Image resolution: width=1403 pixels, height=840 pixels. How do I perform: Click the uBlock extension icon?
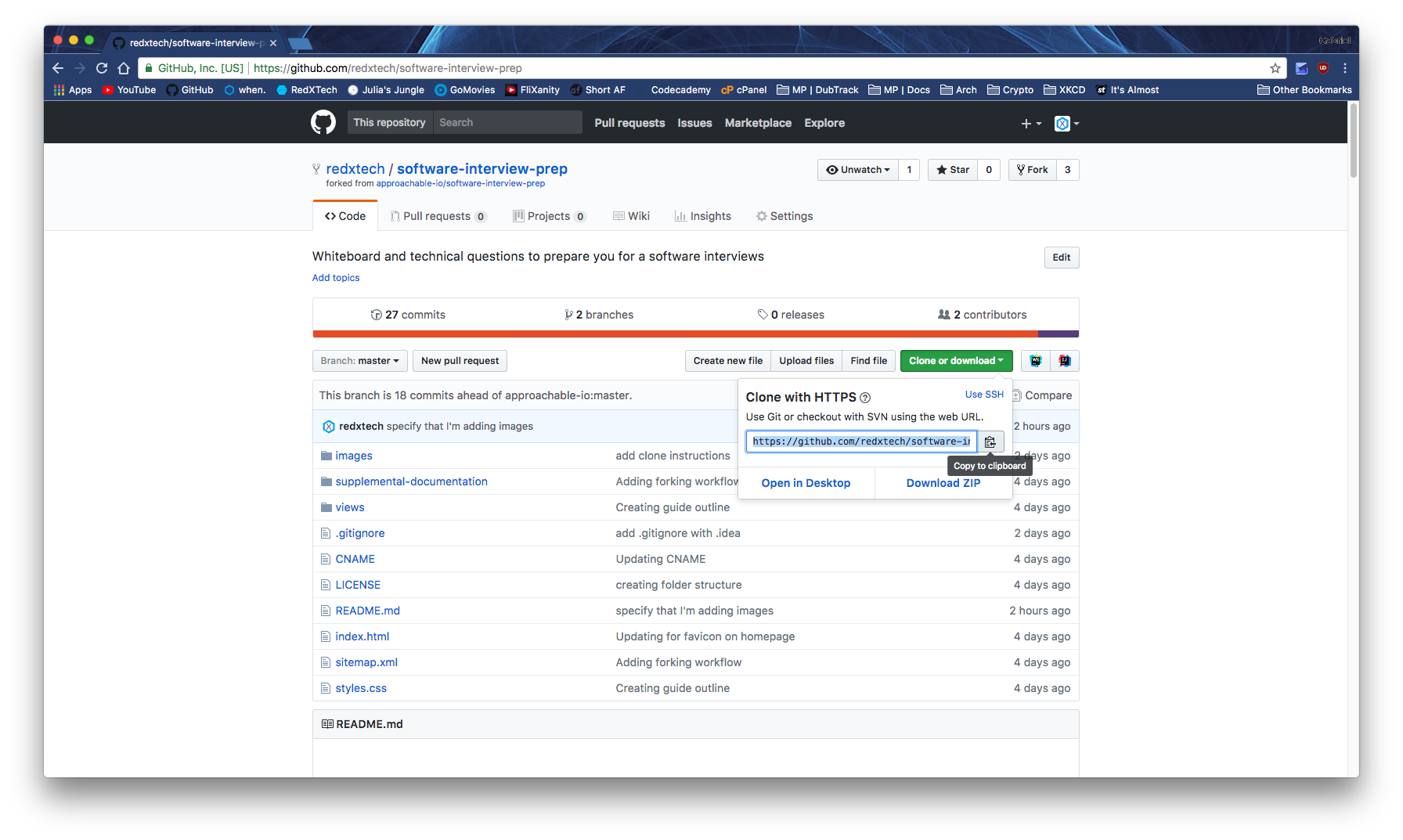tap(1323, 68)
